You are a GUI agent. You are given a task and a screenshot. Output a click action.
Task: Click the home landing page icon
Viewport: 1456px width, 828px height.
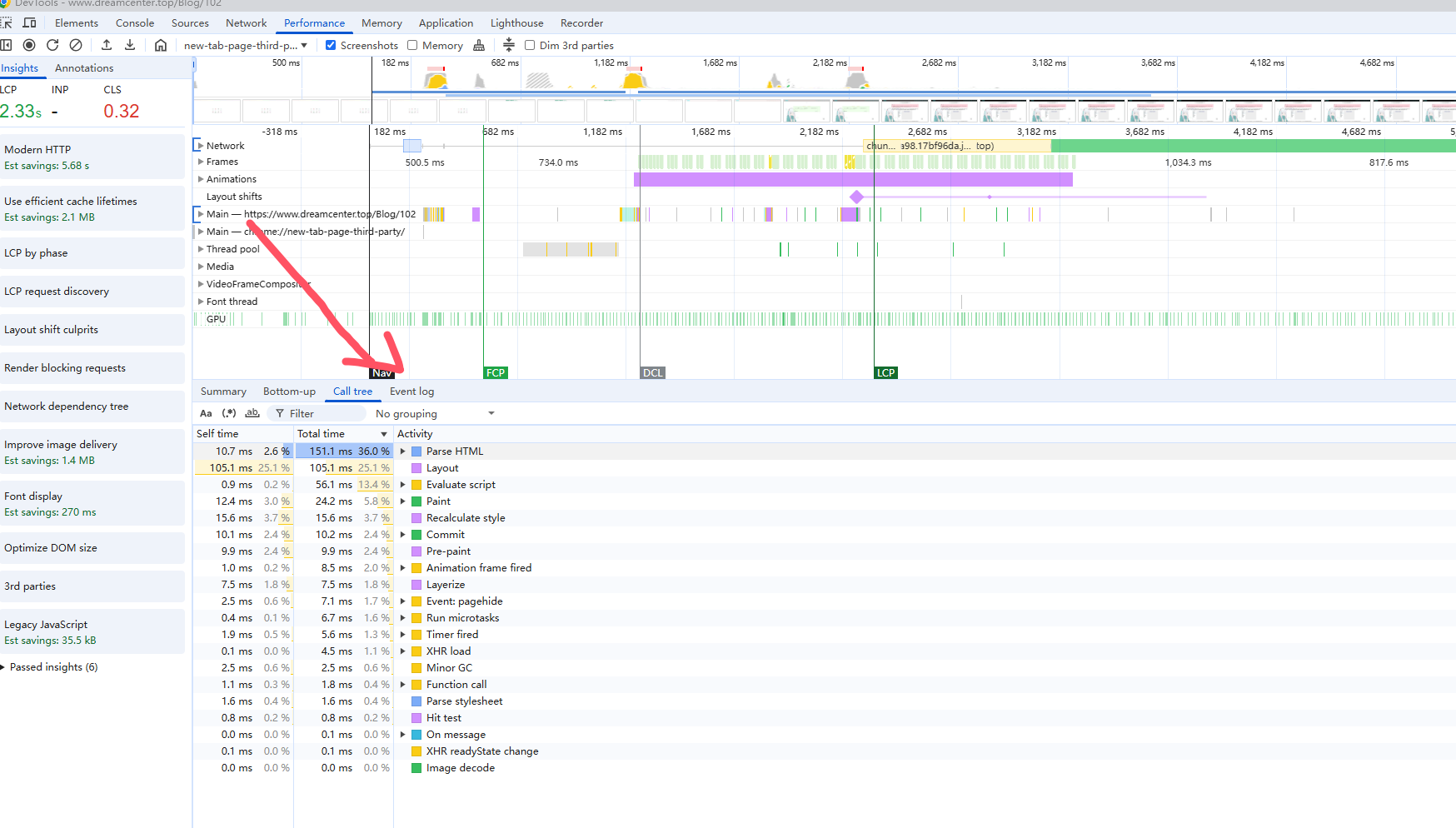tap(161, 45)
